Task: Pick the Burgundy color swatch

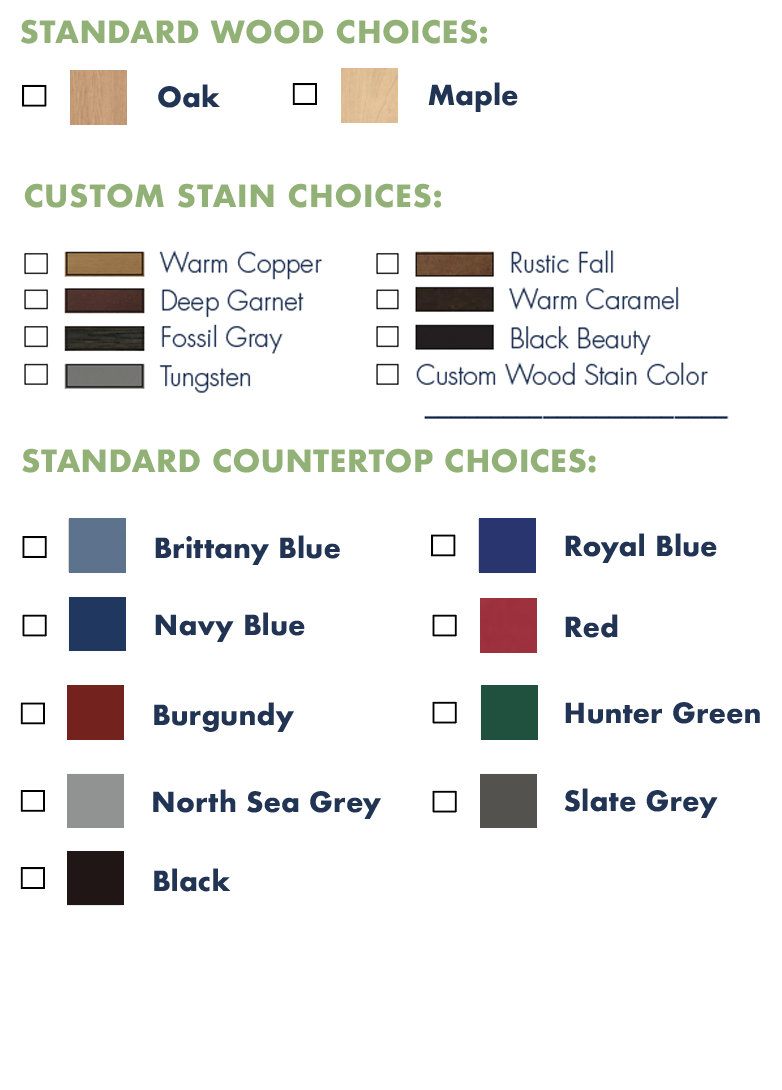Action: click(95, 712)
